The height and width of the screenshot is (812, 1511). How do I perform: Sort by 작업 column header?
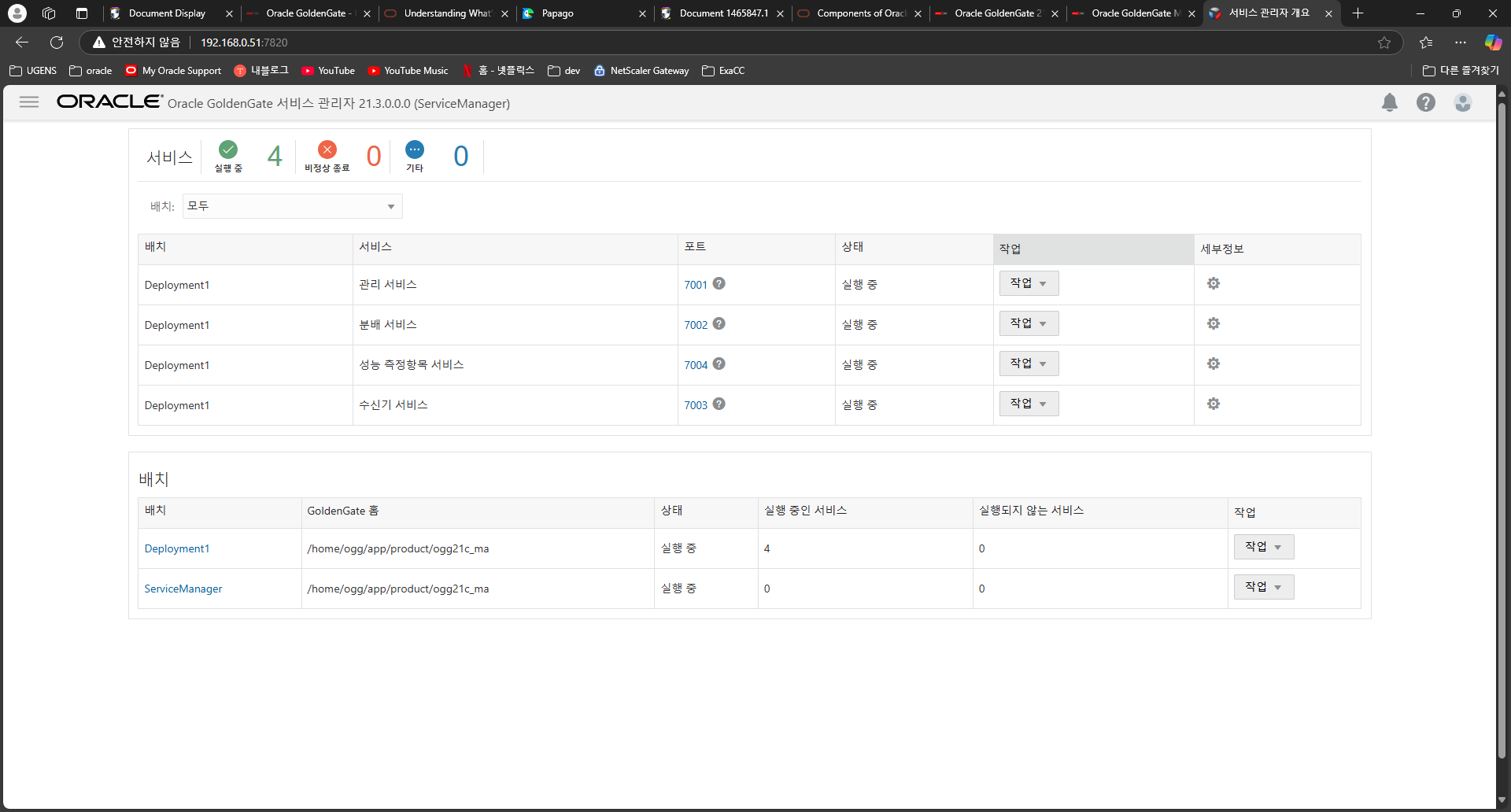coord(1094,249)
